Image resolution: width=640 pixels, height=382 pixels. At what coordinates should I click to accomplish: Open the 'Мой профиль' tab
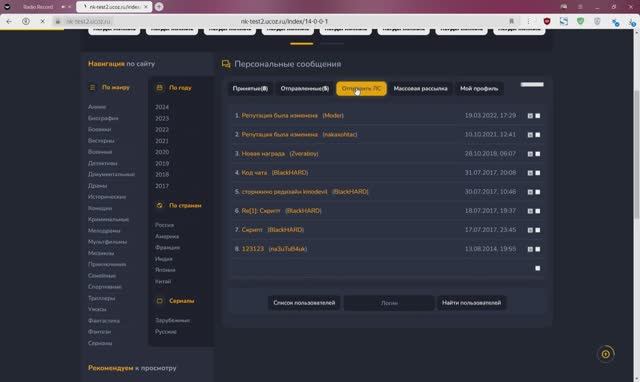479,89
